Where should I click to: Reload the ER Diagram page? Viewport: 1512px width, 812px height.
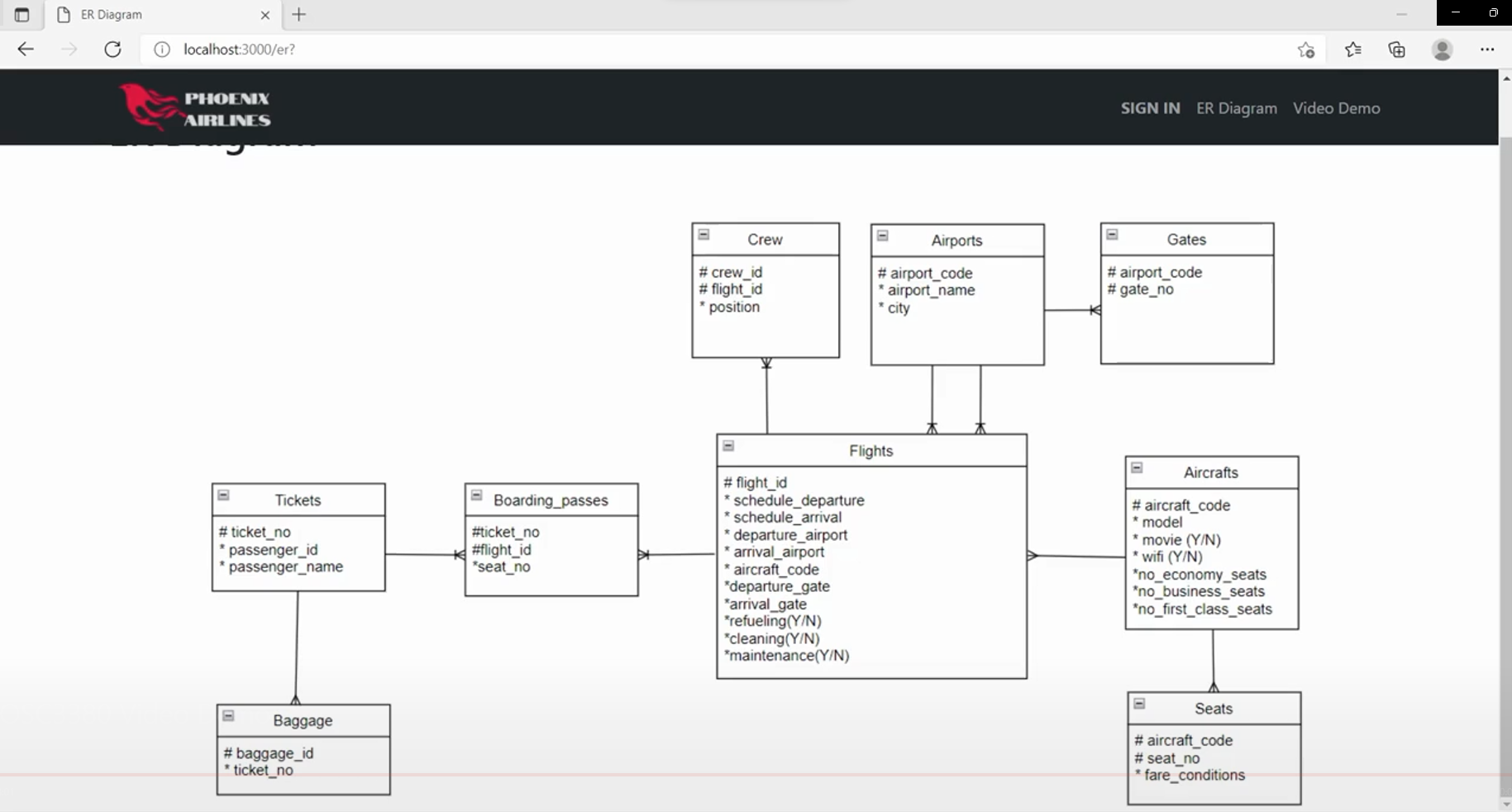112,50
